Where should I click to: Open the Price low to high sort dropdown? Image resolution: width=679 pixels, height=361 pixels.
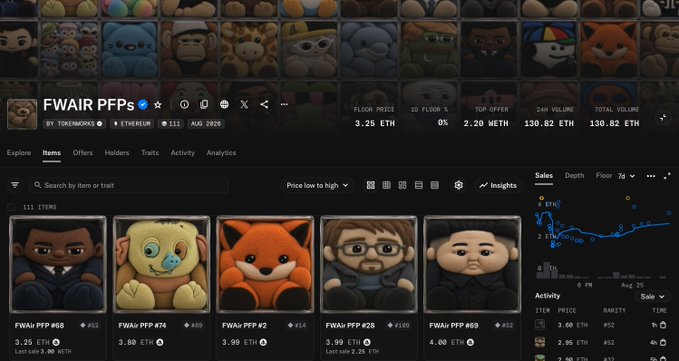coord(317,185)
